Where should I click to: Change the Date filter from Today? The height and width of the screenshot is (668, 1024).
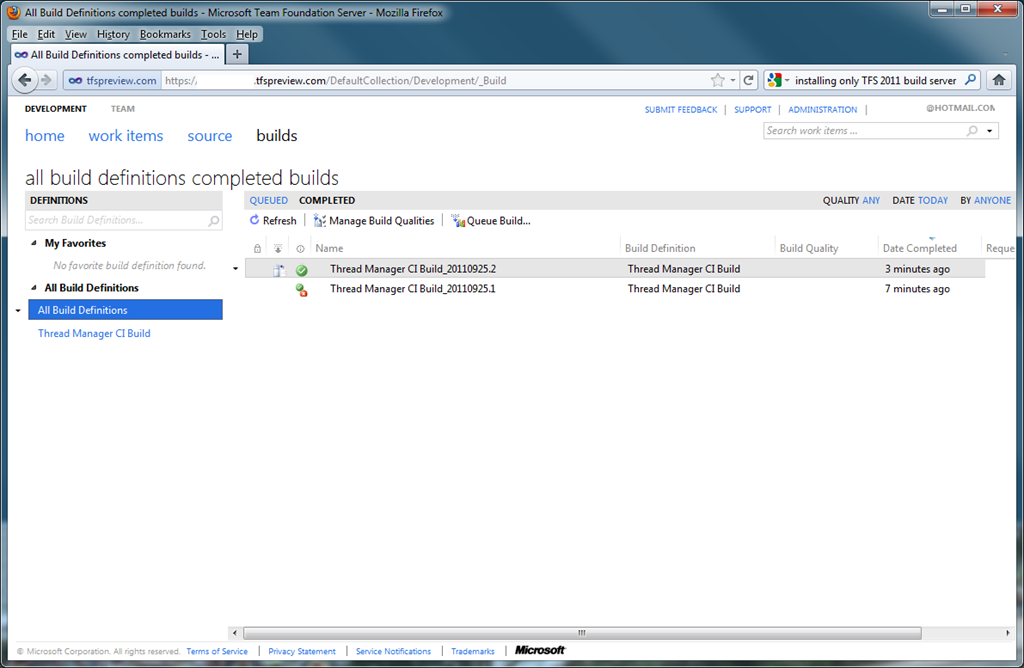tap(932, 200)
